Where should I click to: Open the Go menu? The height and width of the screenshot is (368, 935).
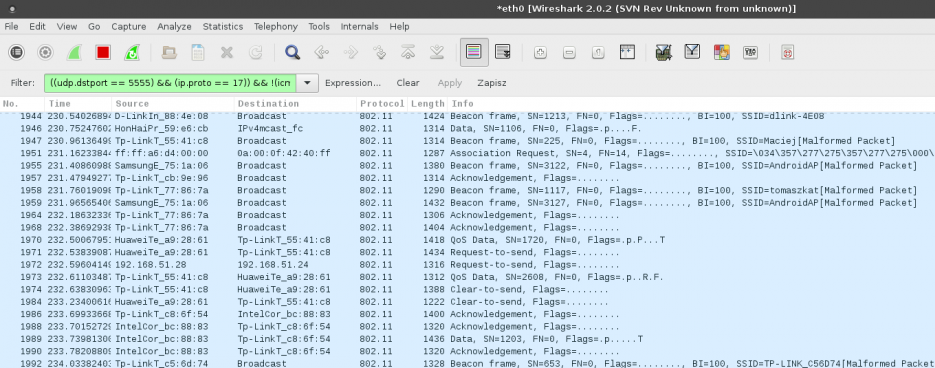click(94, 26)
